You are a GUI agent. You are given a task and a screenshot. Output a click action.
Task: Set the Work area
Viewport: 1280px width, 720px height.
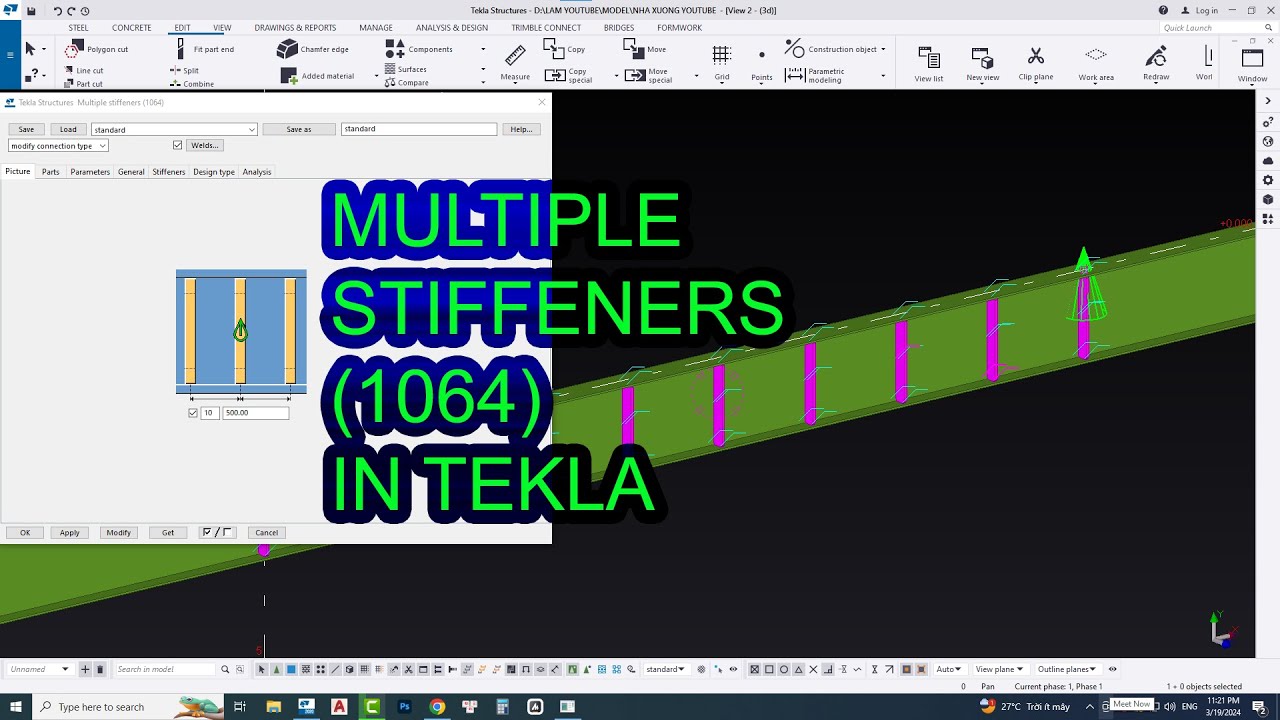pyautogui.click(x=1096, y=64)
